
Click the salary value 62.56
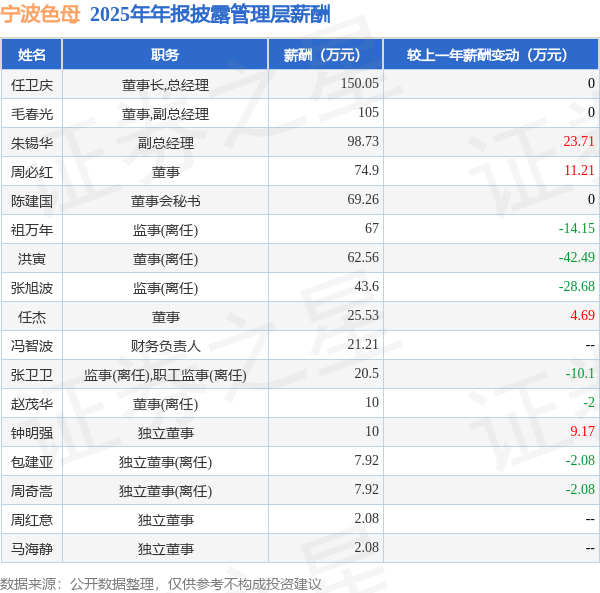click(x=363, y=258)
